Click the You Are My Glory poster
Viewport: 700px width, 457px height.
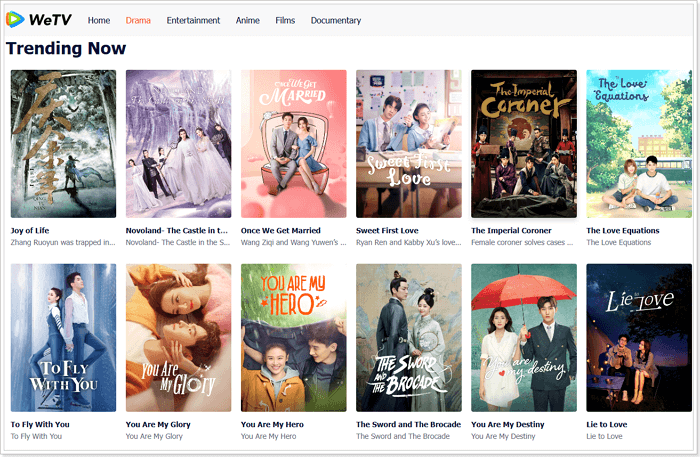click(178, 337)
